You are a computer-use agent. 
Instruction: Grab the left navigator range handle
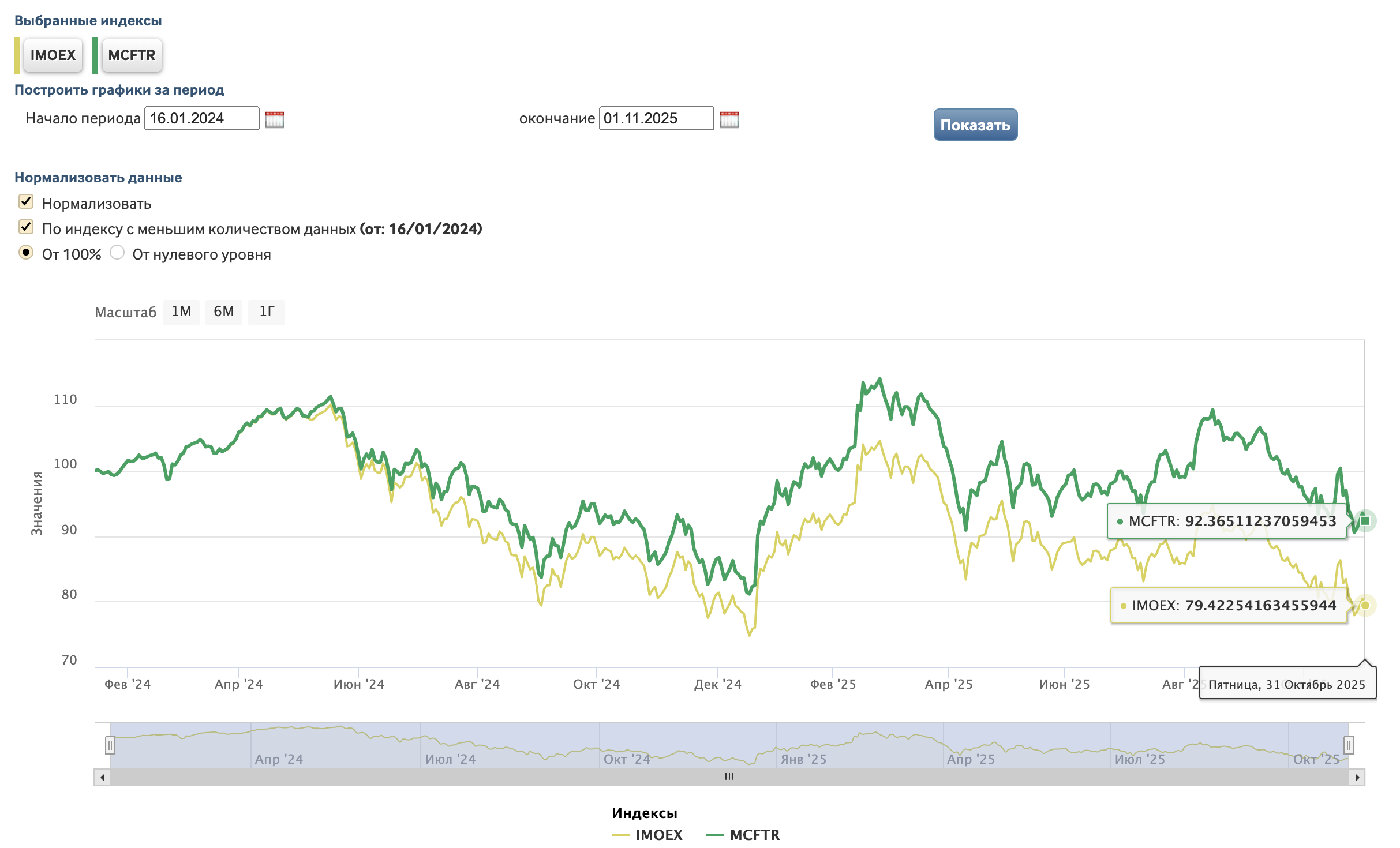[x=110, y=745]
